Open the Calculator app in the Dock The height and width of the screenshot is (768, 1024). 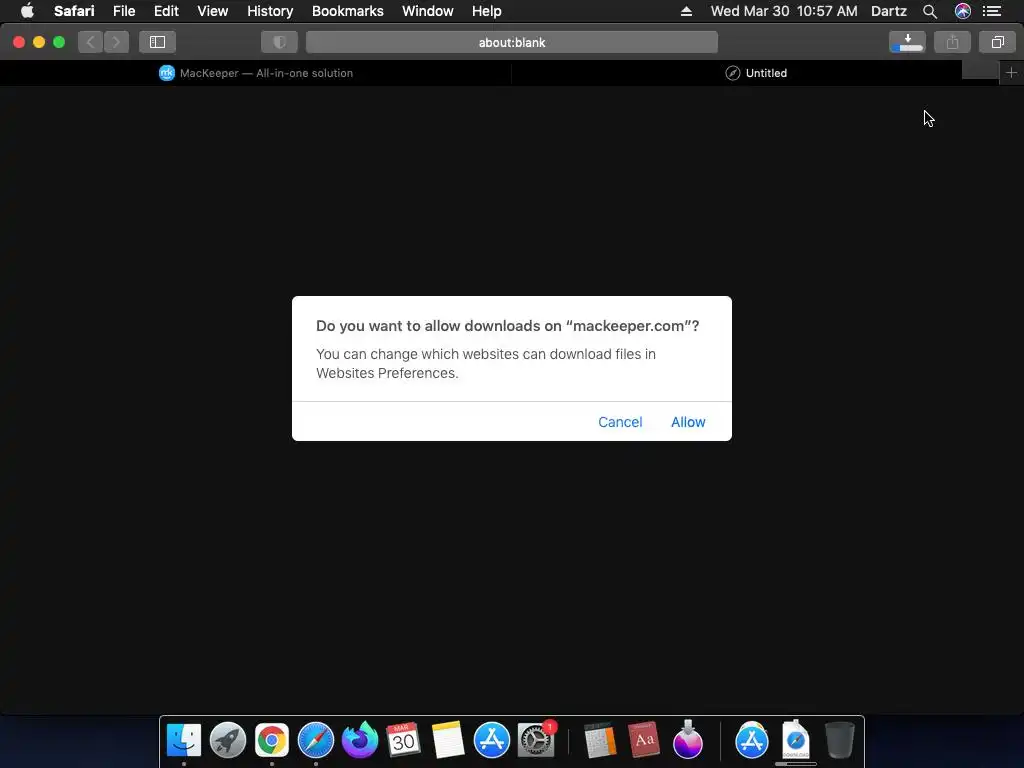[x=600, y=741]
